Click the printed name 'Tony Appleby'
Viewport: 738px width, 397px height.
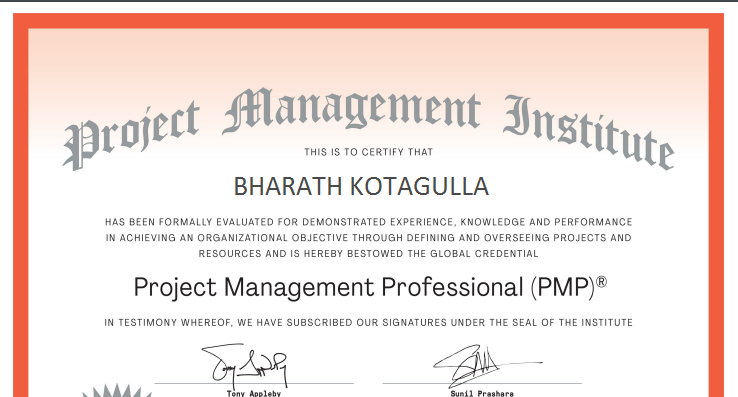[254, 393]
